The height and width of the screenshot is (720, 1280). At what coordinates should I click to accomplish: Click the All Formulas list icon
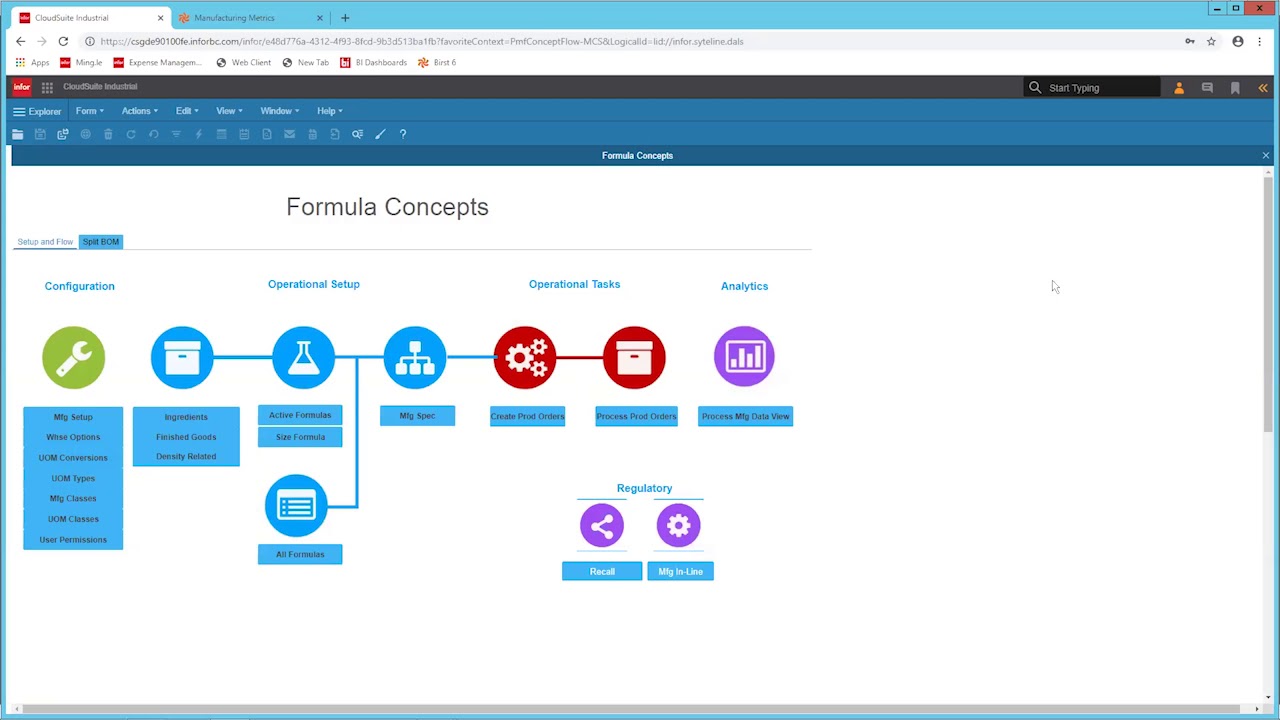[x=296, y=506]
